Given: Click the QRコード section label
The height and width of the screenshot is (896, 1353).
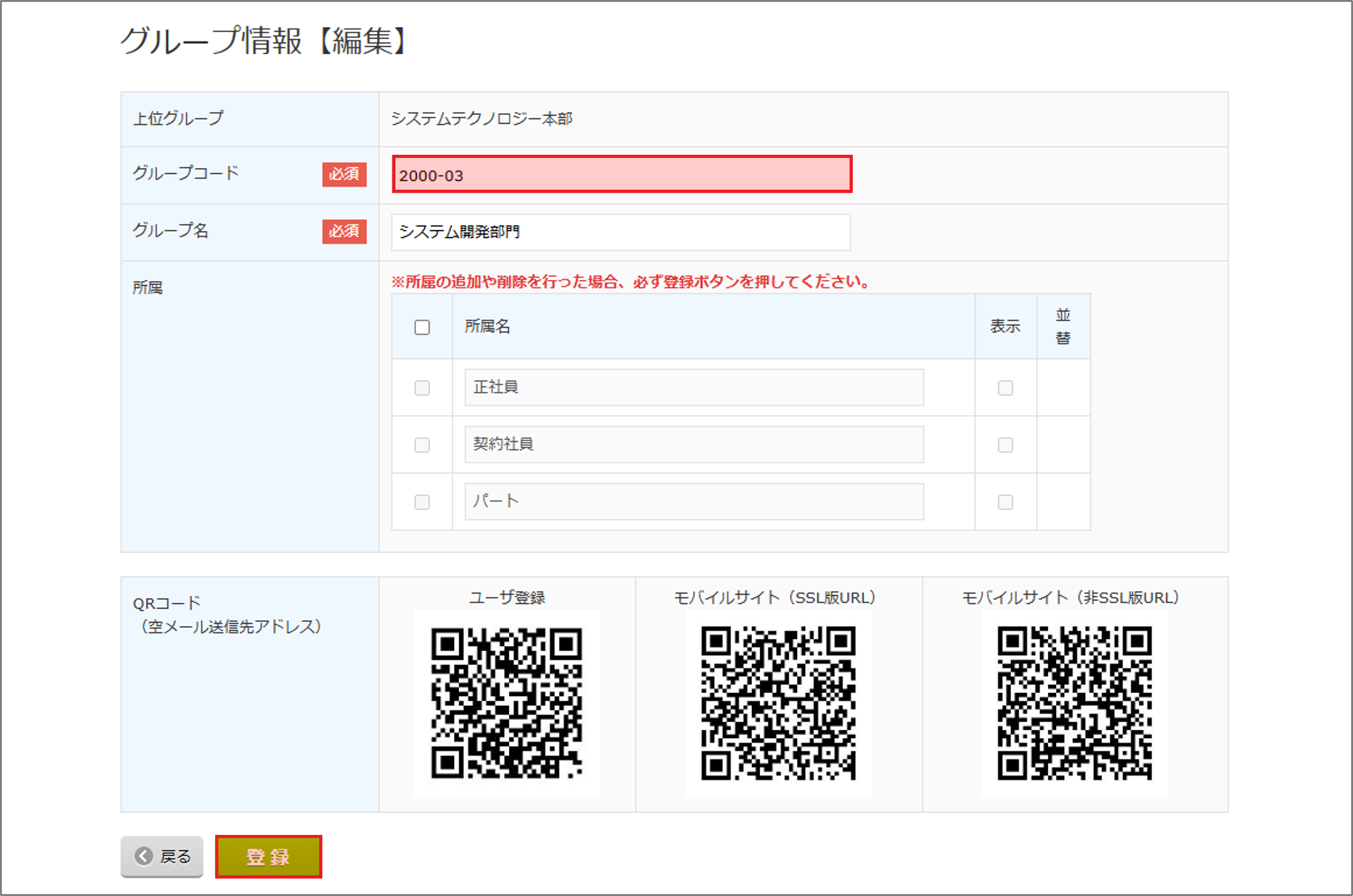Looking at the screenshot, I should [167, 603].
